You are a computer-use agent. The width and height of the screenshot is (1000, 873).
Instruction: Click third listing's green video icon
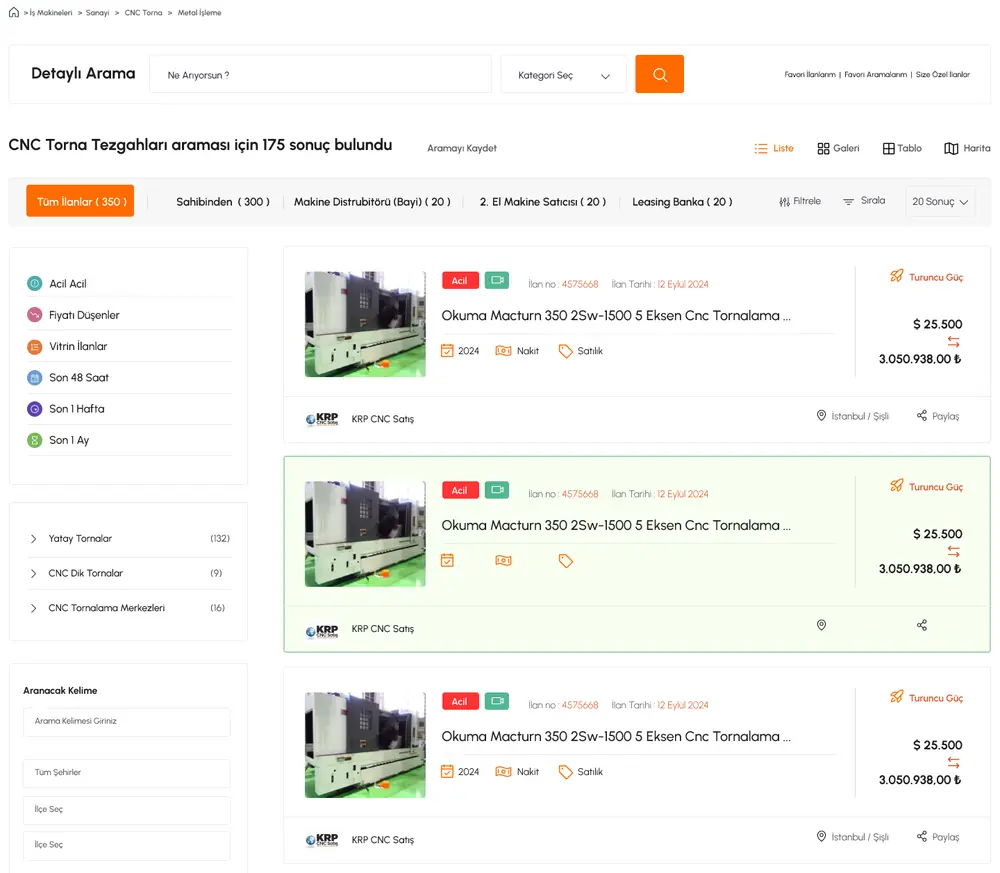[x=497, y=701]
